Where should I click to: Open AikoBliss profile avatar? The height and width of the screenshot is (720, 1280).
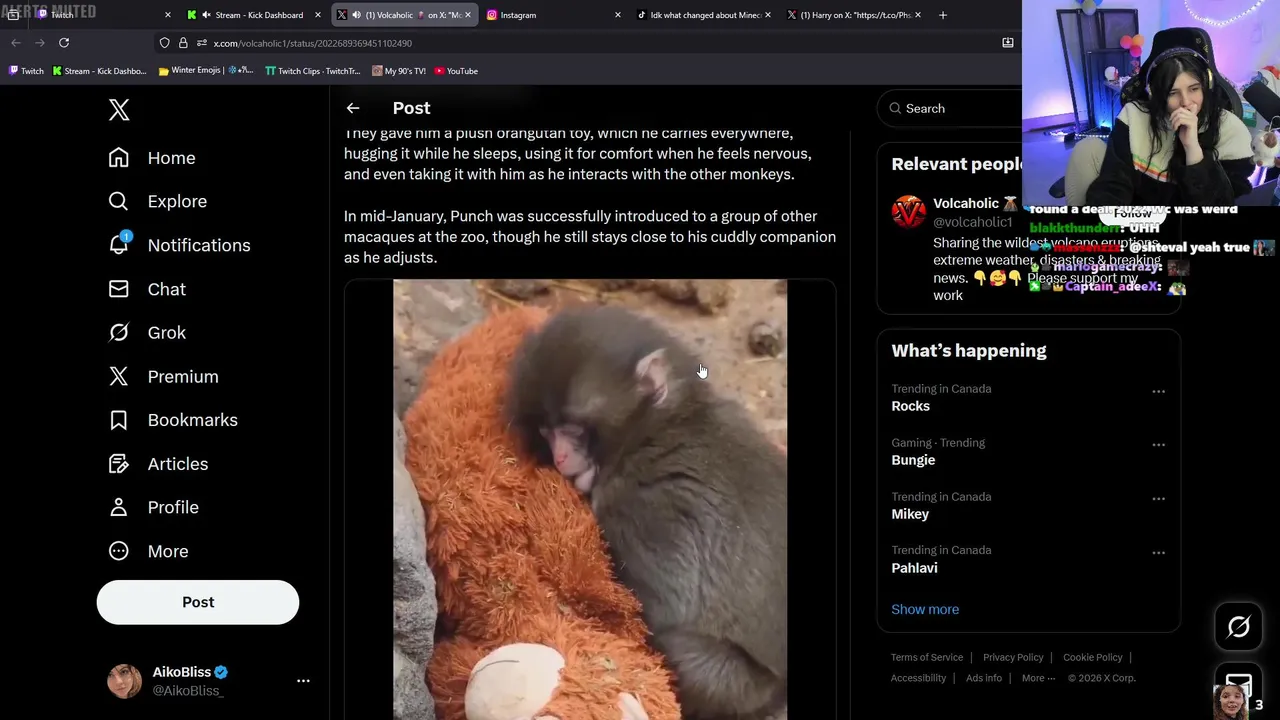(125, 681)
